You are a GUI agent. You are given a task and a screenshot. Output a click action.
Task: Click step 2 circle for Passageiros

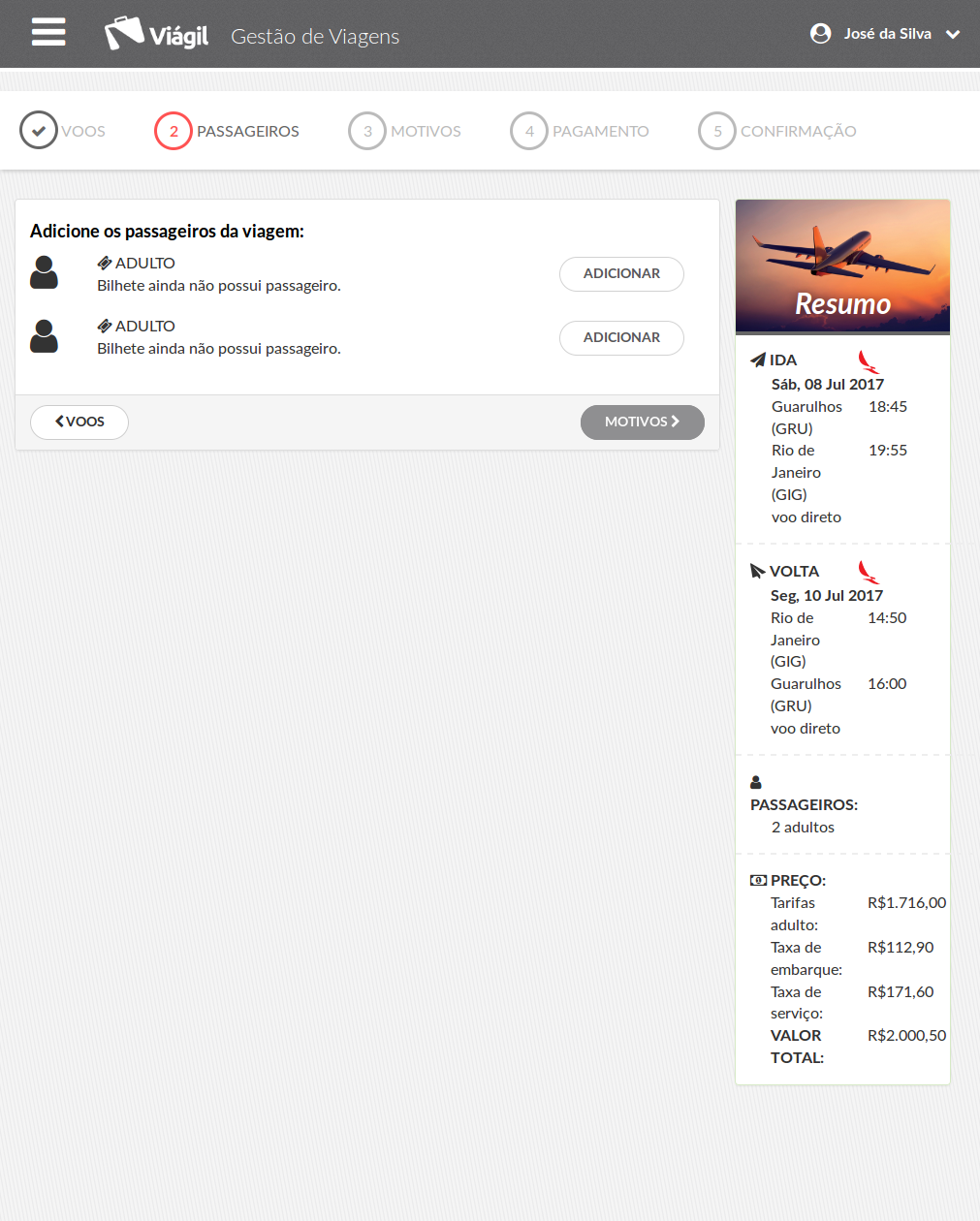click(174, 131)
